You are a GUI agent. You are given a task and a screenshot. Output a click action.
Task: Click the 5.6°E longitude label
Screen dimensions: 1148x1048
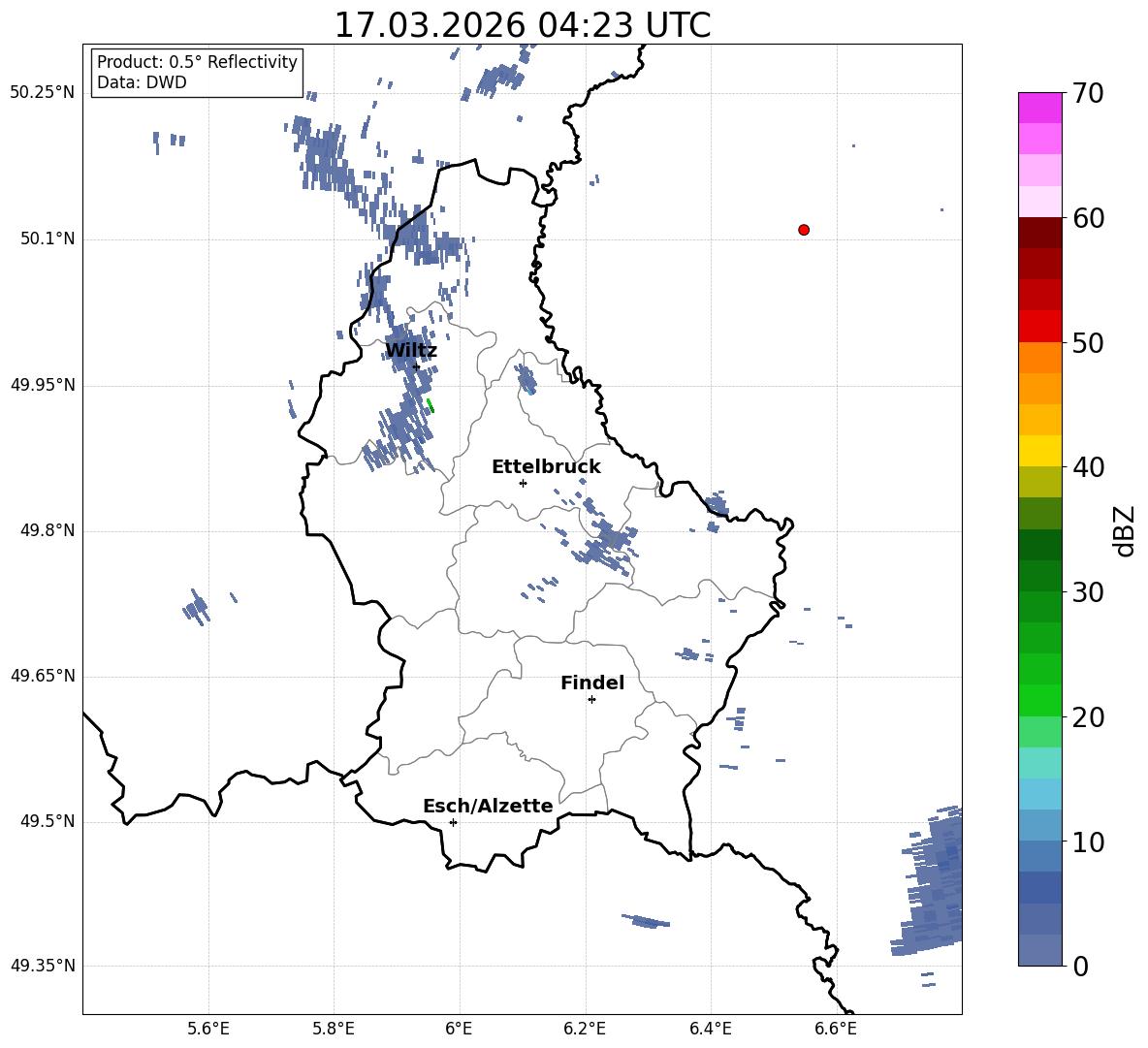pyautogui.click(x=208, y=1029)
